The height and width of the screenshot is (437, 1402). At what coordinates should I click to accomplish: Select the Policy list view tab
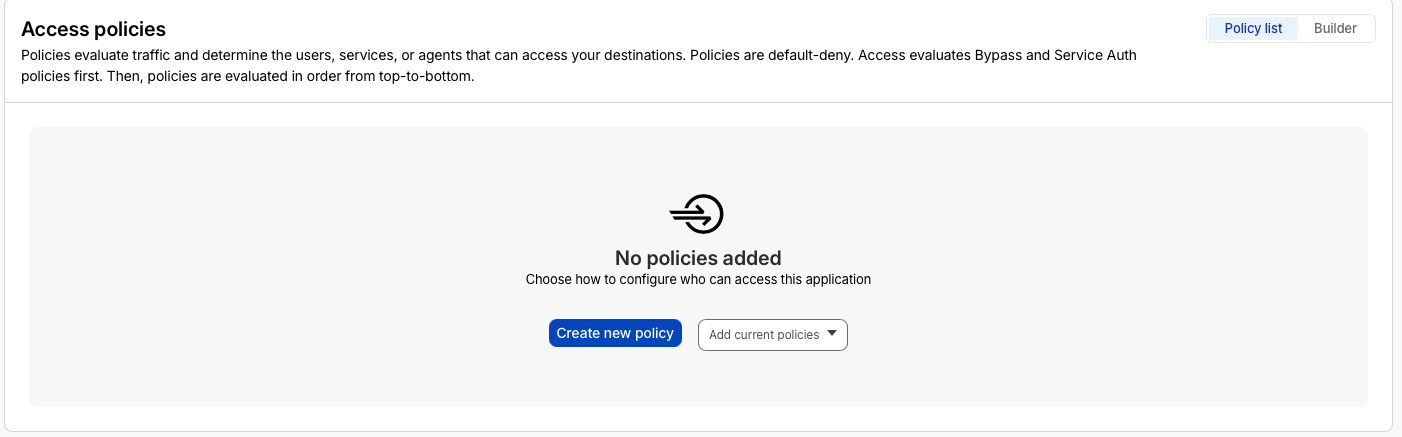pyautogui.click(x=1253, y=28)
